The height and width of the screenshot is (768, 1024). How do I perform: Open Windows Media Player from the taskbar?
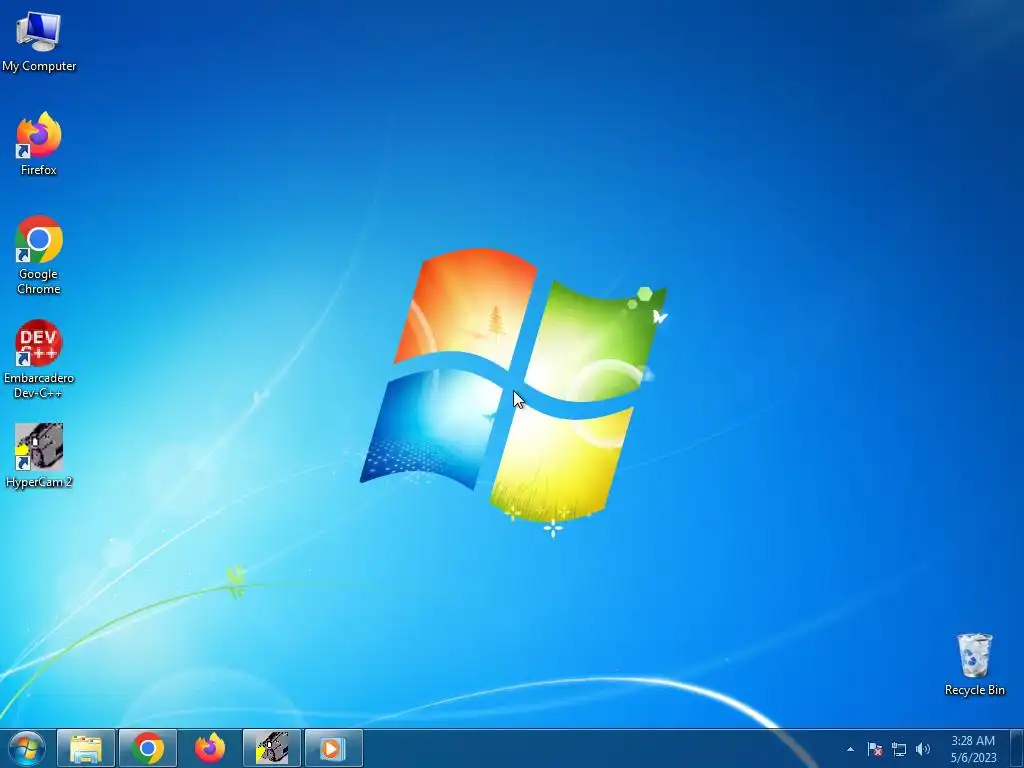[333, 748]
